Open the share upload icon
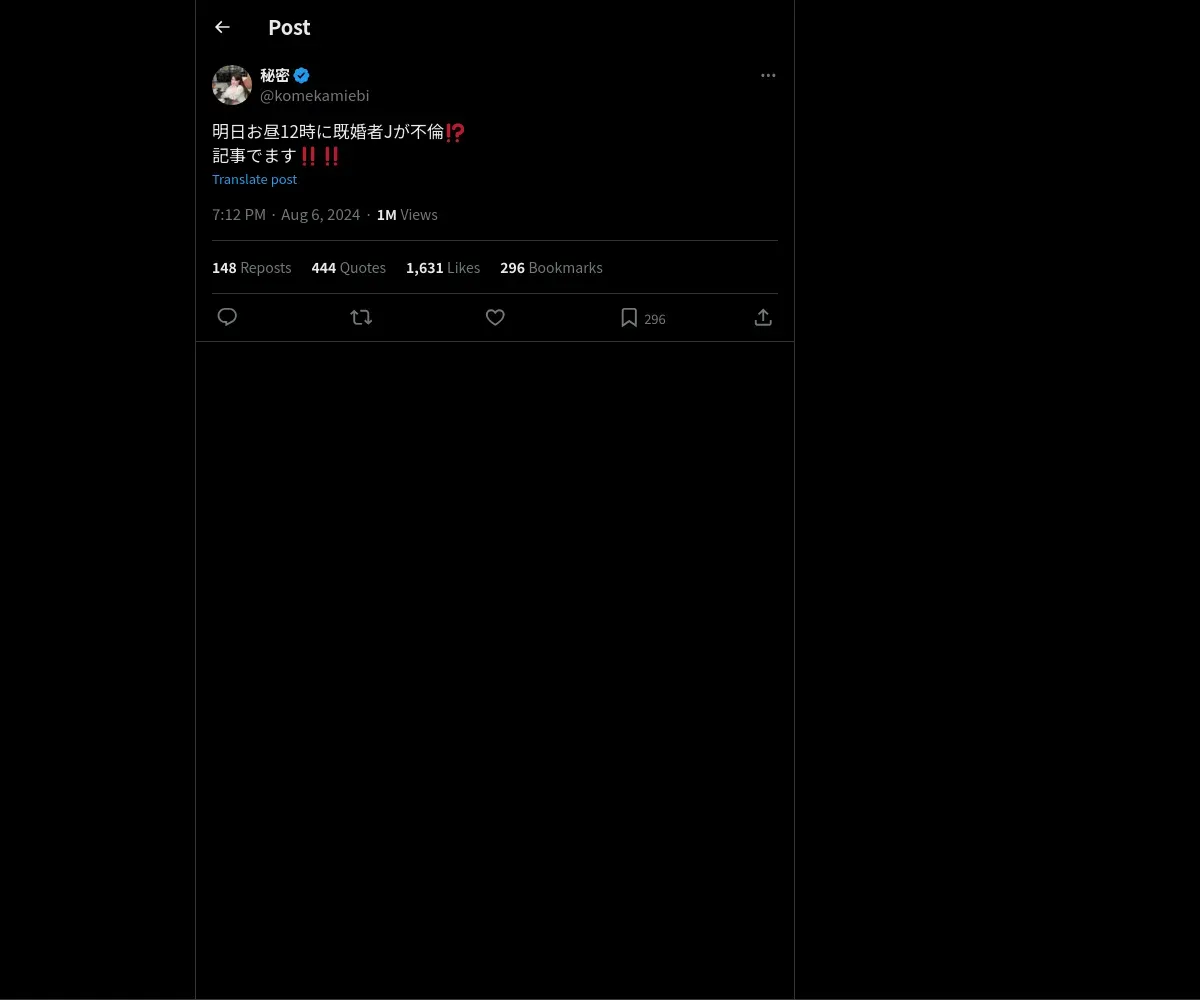 click(x=763, y=317)
